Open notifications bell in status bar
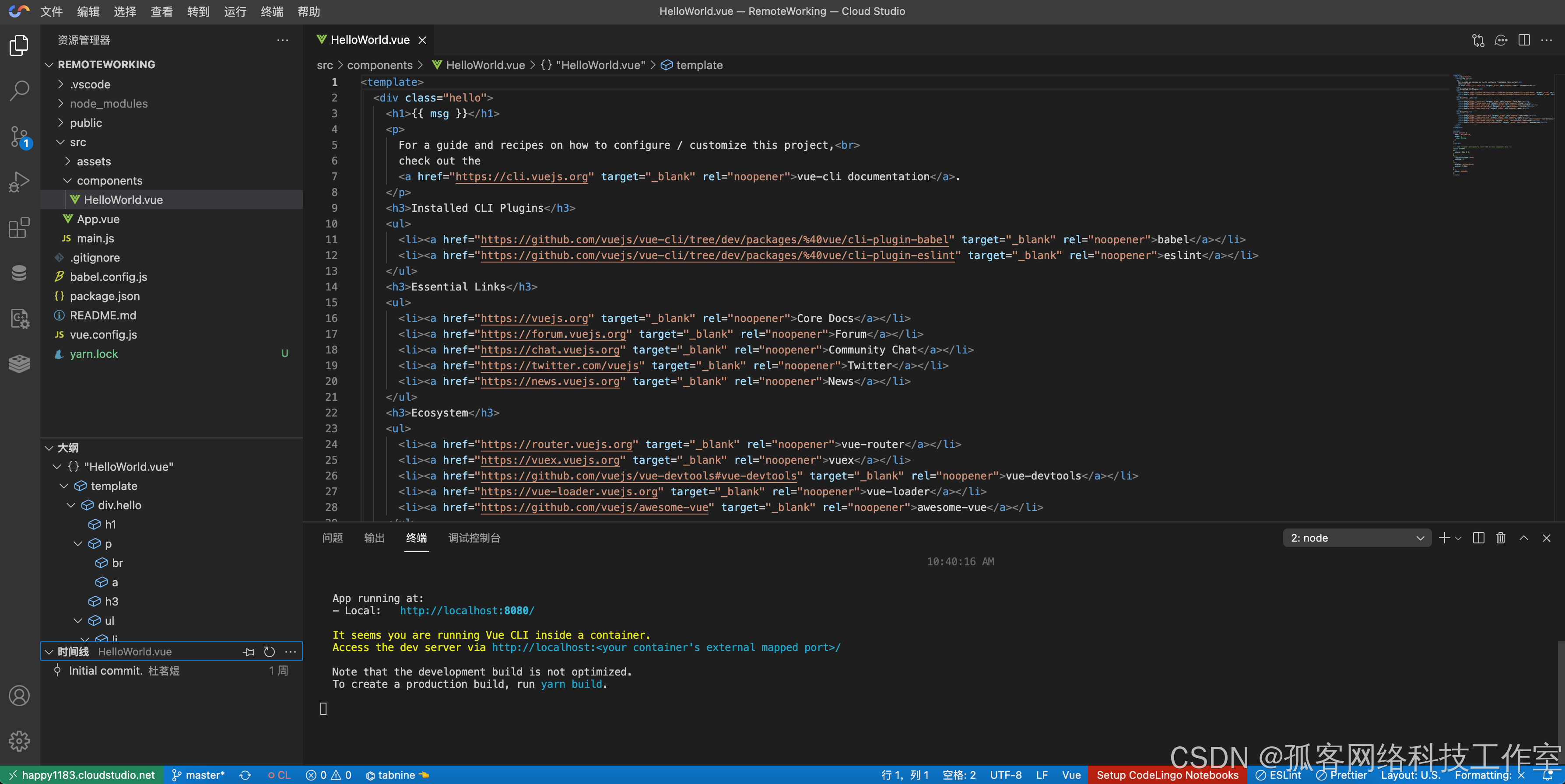Viewport: 1565px width, 784px height. click(x=1547, y=775)
